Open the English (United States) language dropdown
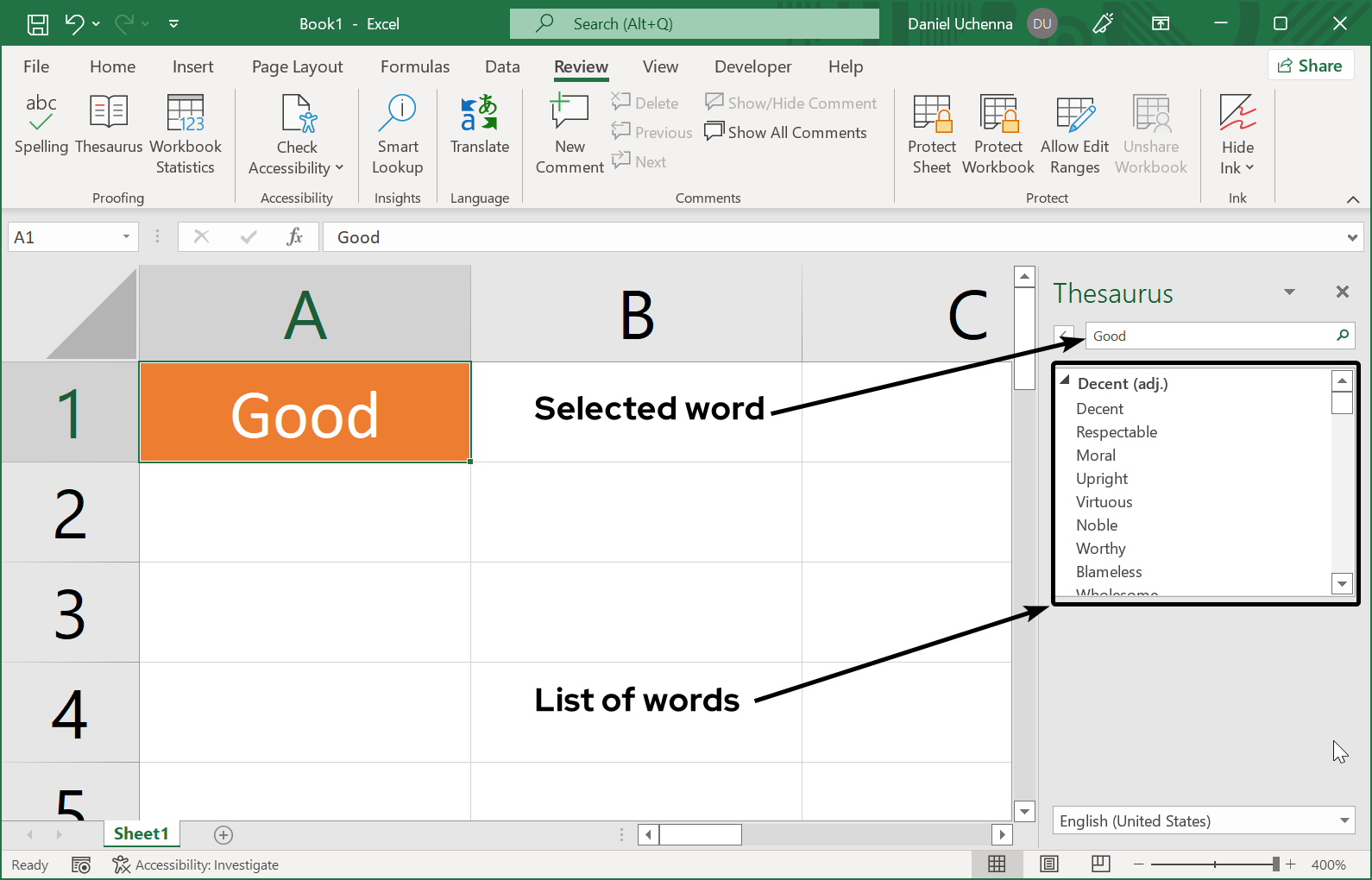Screen dimensions: 1372x880 (x=1344, y=820)
